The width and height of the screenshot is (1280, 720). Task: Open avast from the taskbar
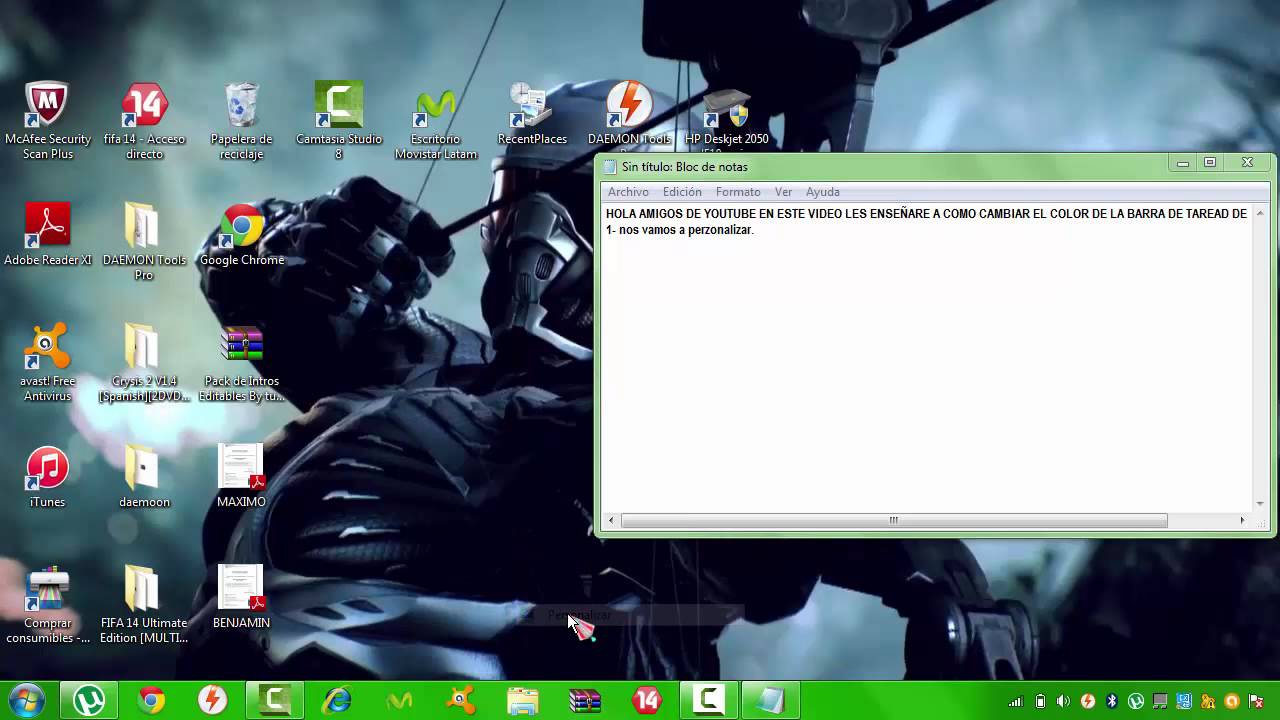pos(461,700)
